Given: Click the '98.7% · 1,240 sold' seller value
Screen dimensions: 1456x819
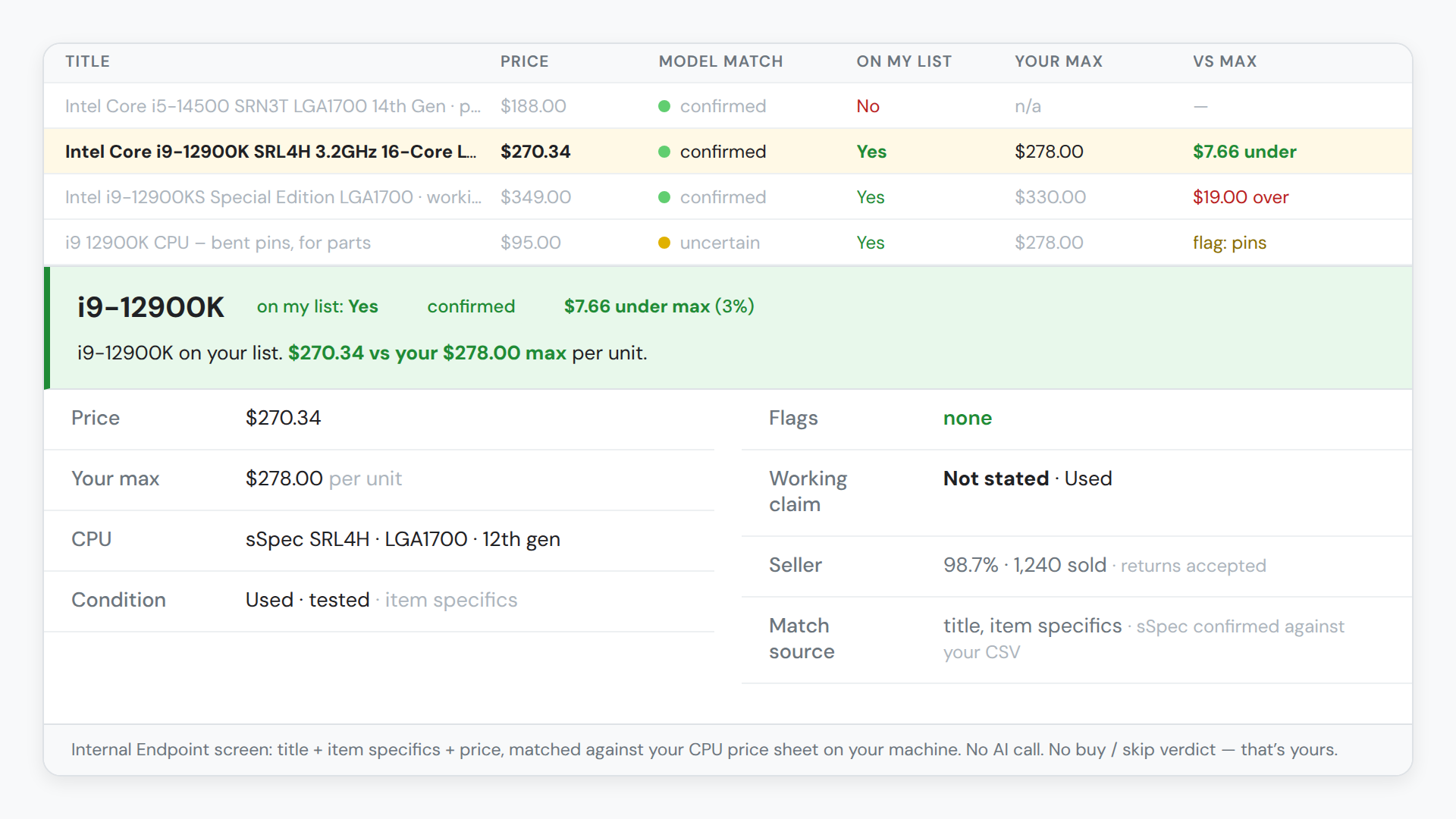Looking at the screenshot, I should pos(1025,565).
